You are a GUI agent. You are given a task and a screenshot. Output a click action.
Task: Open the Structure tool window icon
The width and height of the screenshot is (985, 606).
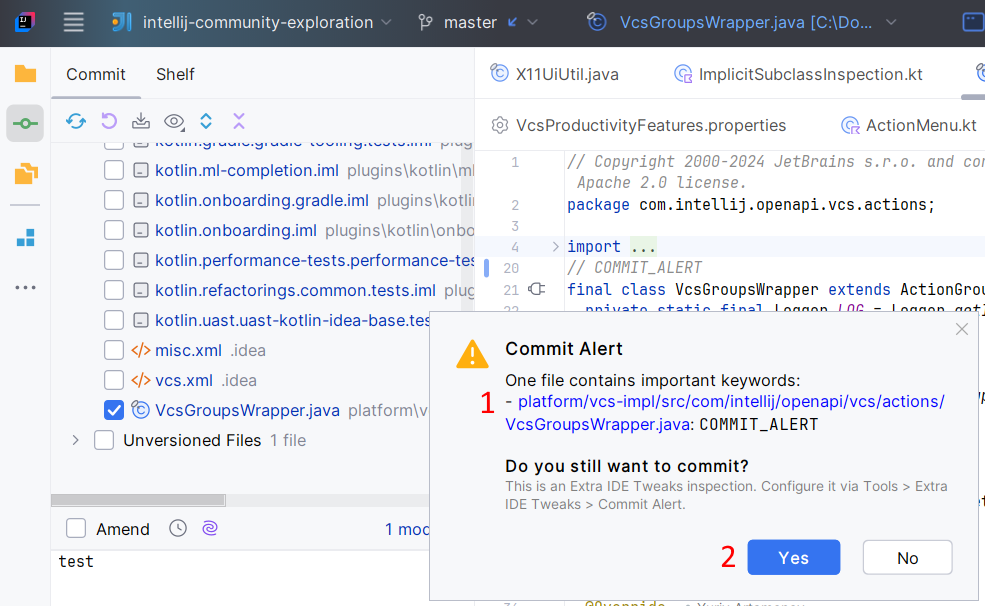25,238
